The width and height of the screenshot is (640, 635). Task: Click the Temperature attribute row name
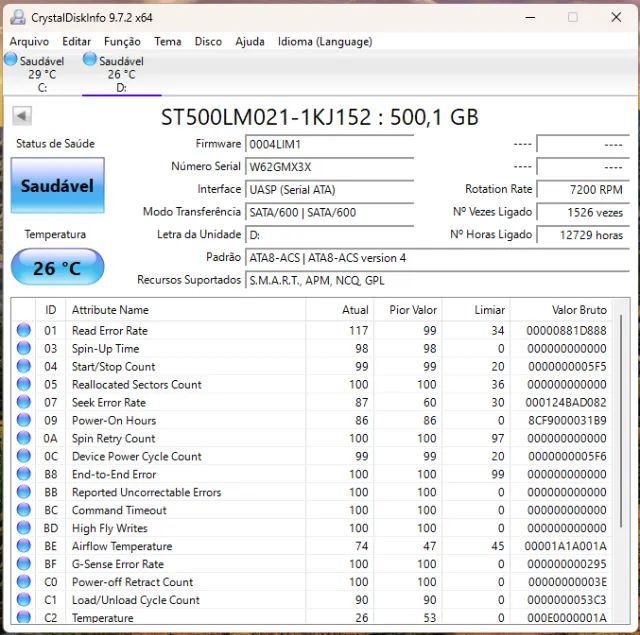coord(102,617)
